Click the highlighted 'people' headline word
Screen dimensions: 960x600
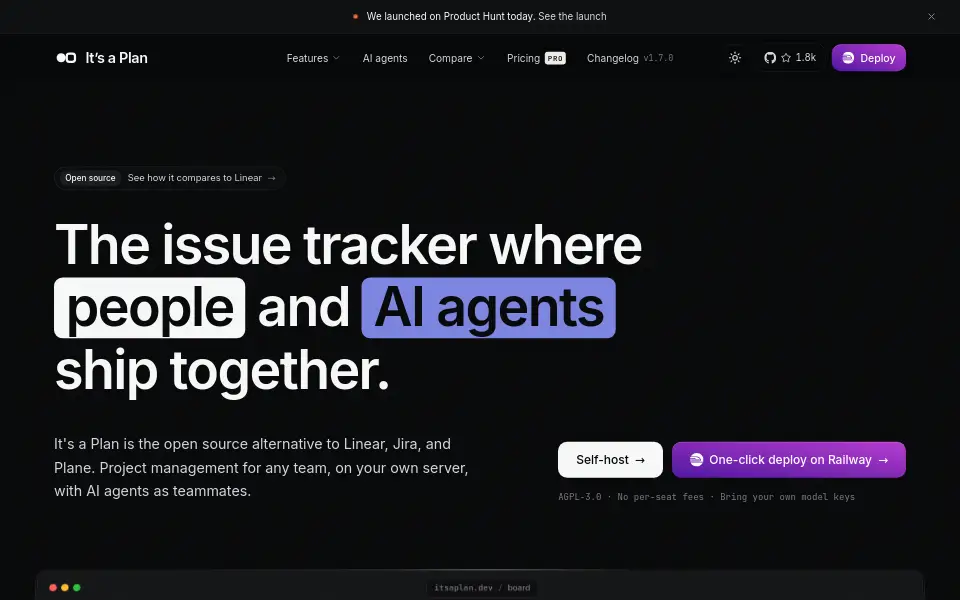[149, 308]
